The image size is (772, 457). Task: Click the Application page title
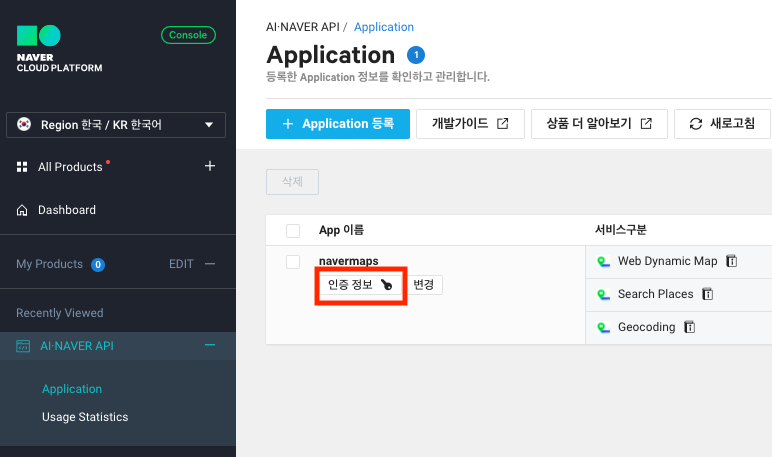point(331,55)
